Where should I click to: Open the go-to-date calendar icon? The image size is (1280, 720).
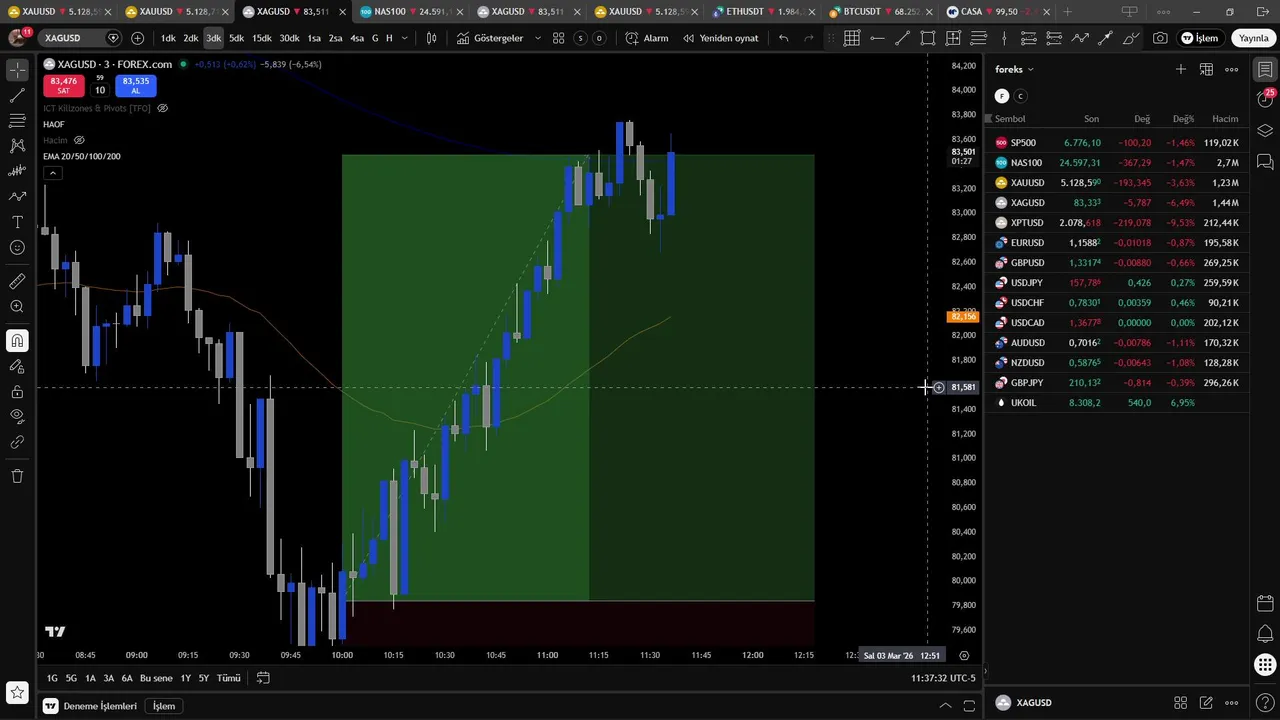(x=263, y=678)
